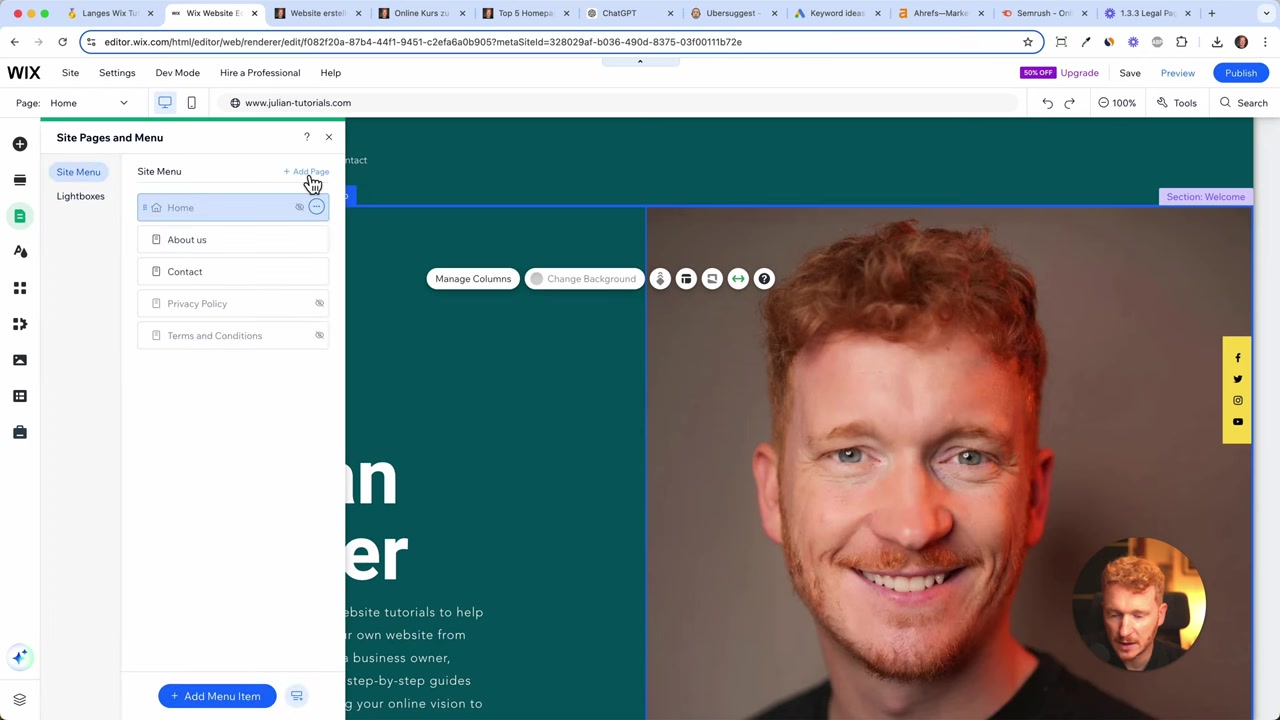Click the help icon in strip toolbar
This screenshot has height=720, width=1280.
click(x=764, y=279)
